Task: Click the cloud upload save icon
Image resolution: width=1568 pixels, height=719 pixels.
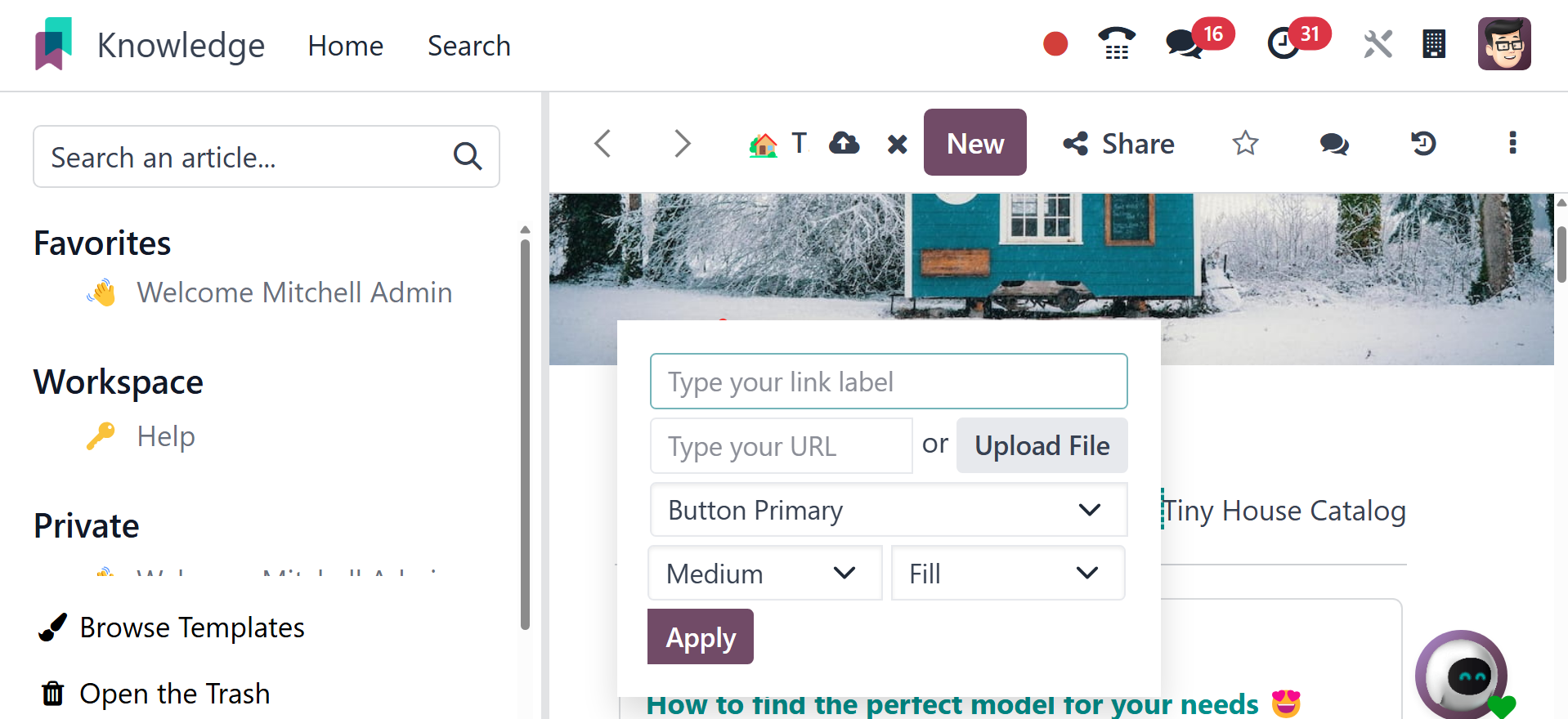Action: pos(844,144)
